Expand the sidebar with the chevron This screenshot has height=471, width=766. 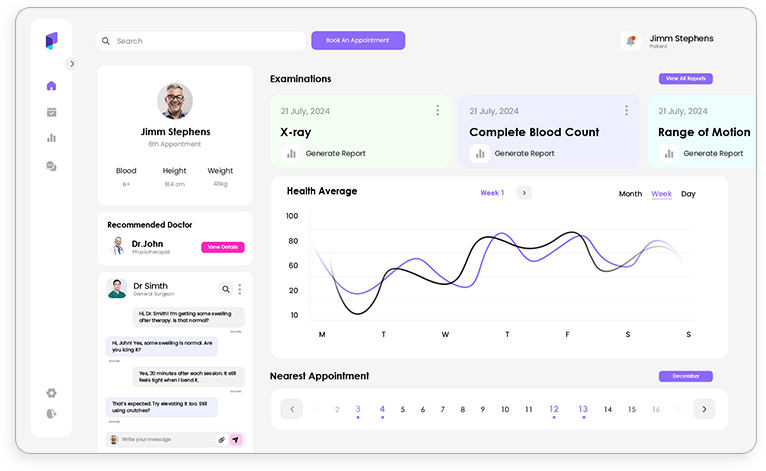(71, 63)
